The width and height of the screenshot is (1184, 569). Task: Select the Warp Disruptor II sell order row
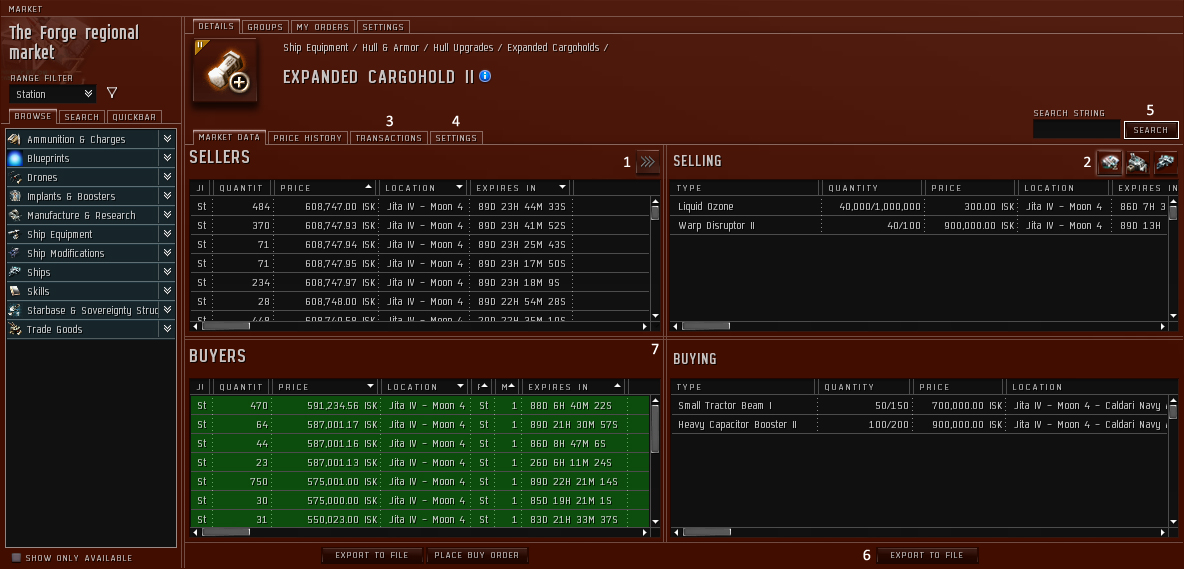pyautogui.click(x=919, y=225)
